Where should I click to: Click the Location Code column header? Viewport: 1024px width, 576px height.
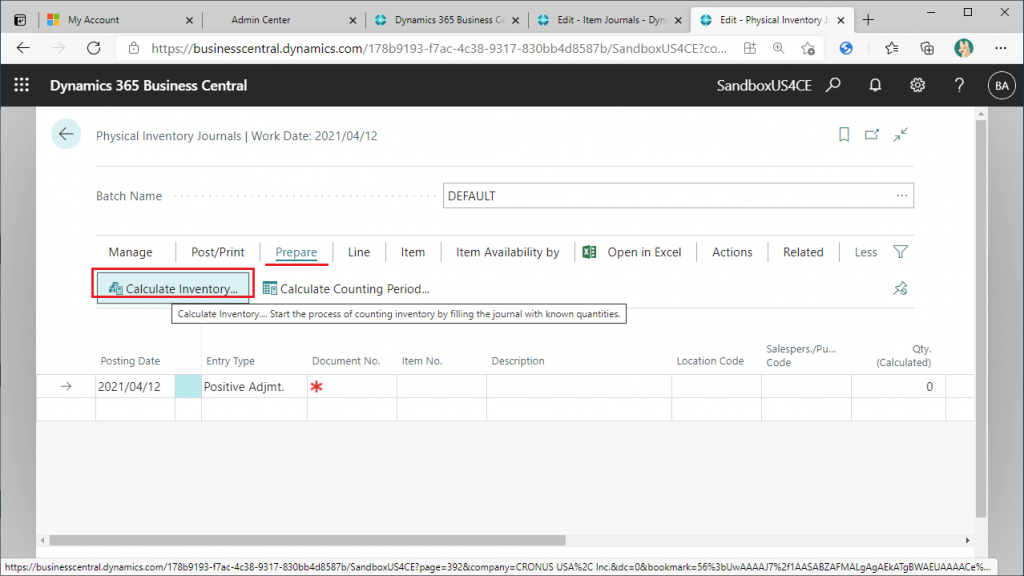[x=710, y=360]
